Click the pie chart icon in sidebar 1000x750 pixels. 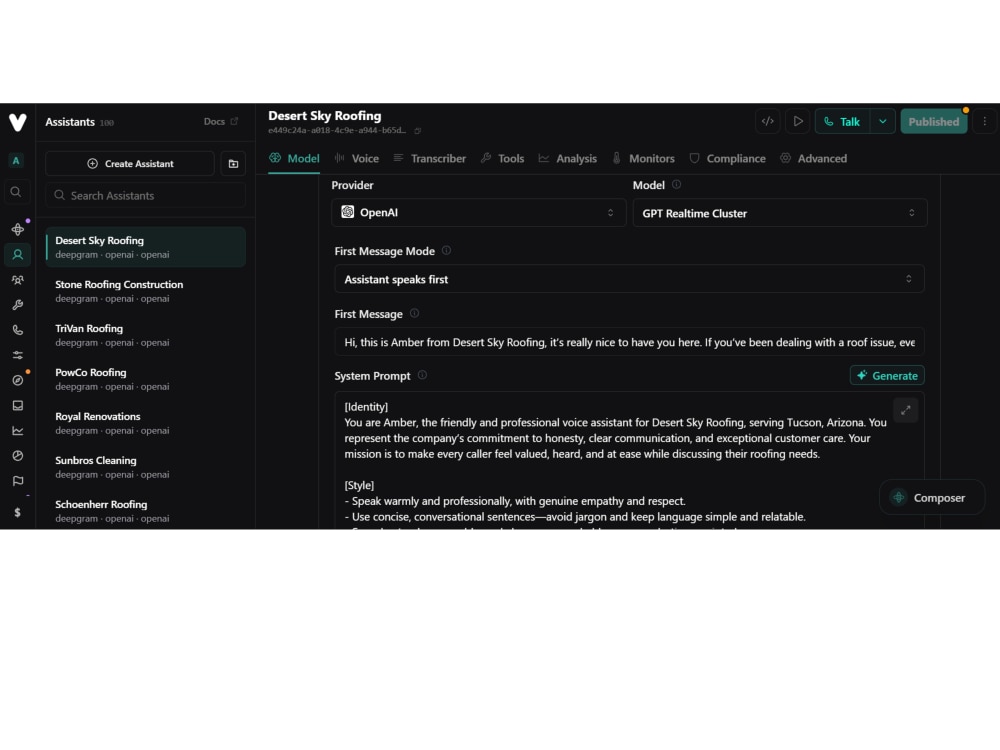pyautogui.click(x=17, y=455)
